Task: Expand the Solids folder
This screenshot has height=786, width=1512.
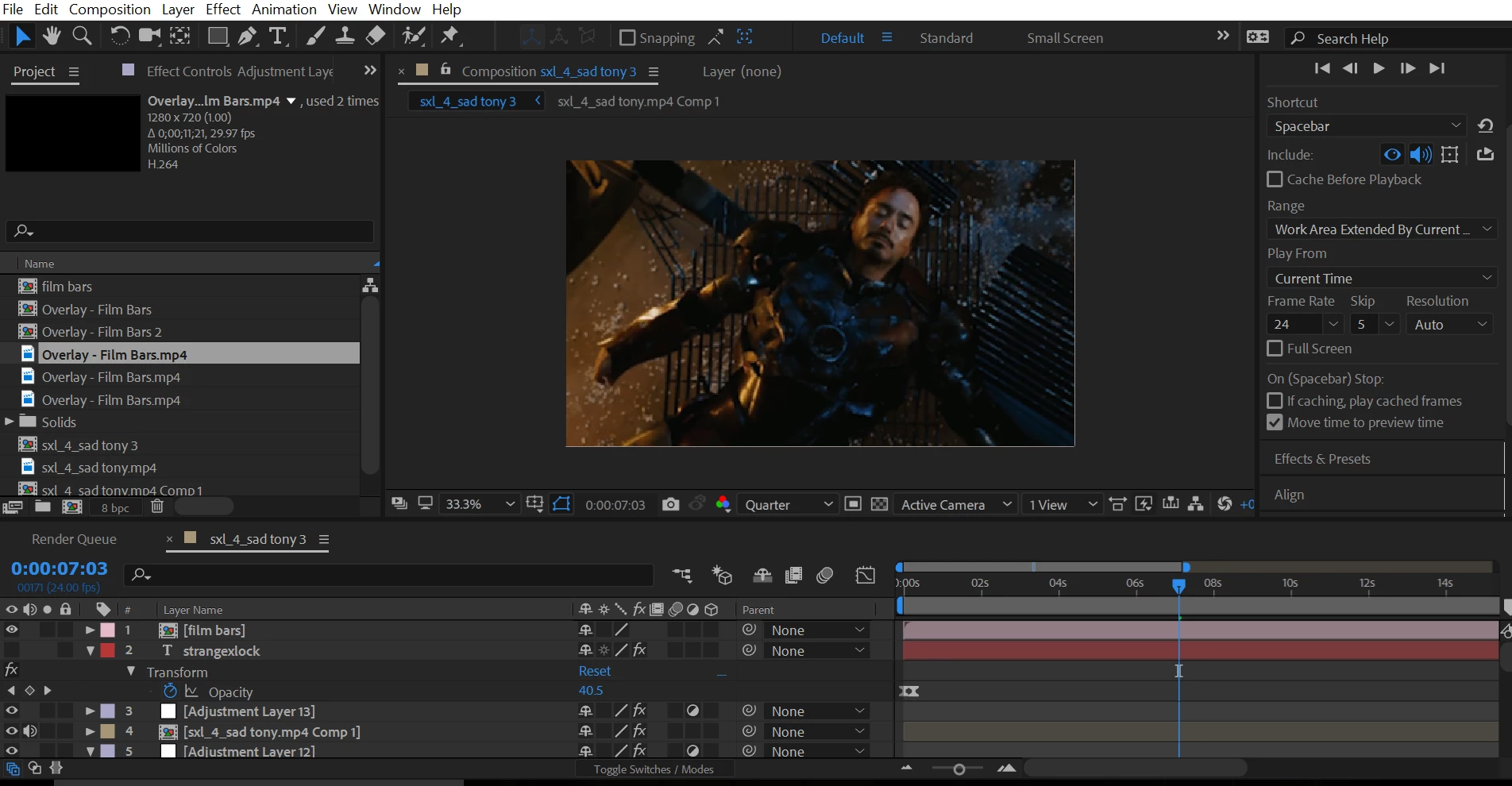Action: pyautogui.click(x=10, y=422)
